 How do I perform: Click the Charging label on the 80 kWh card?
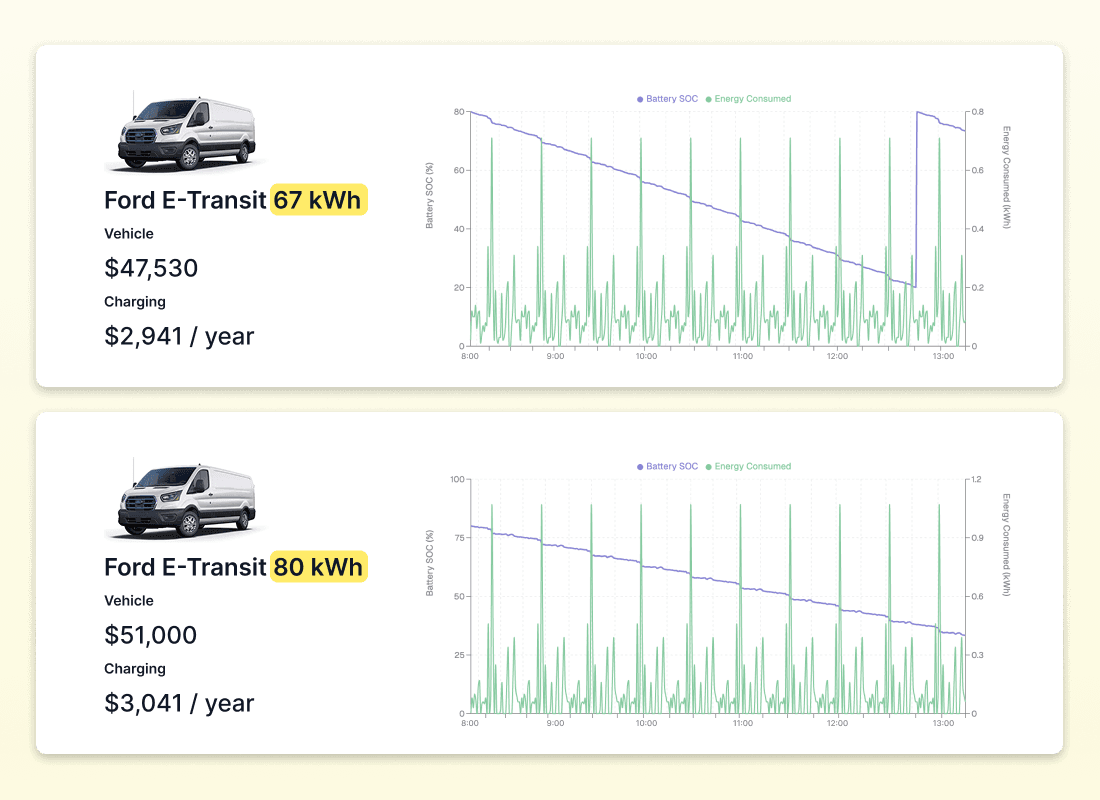click(135, 669)
